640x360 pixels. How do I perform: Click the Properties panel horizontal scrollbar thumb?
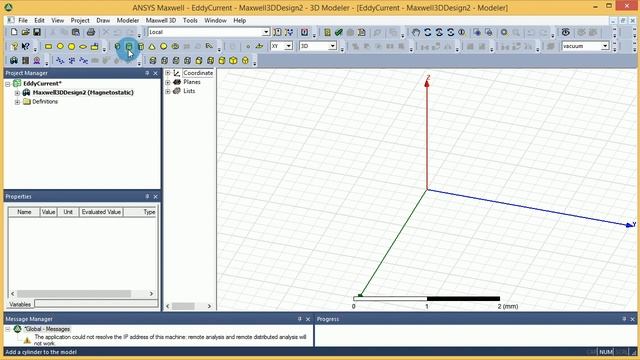[74, 293]
